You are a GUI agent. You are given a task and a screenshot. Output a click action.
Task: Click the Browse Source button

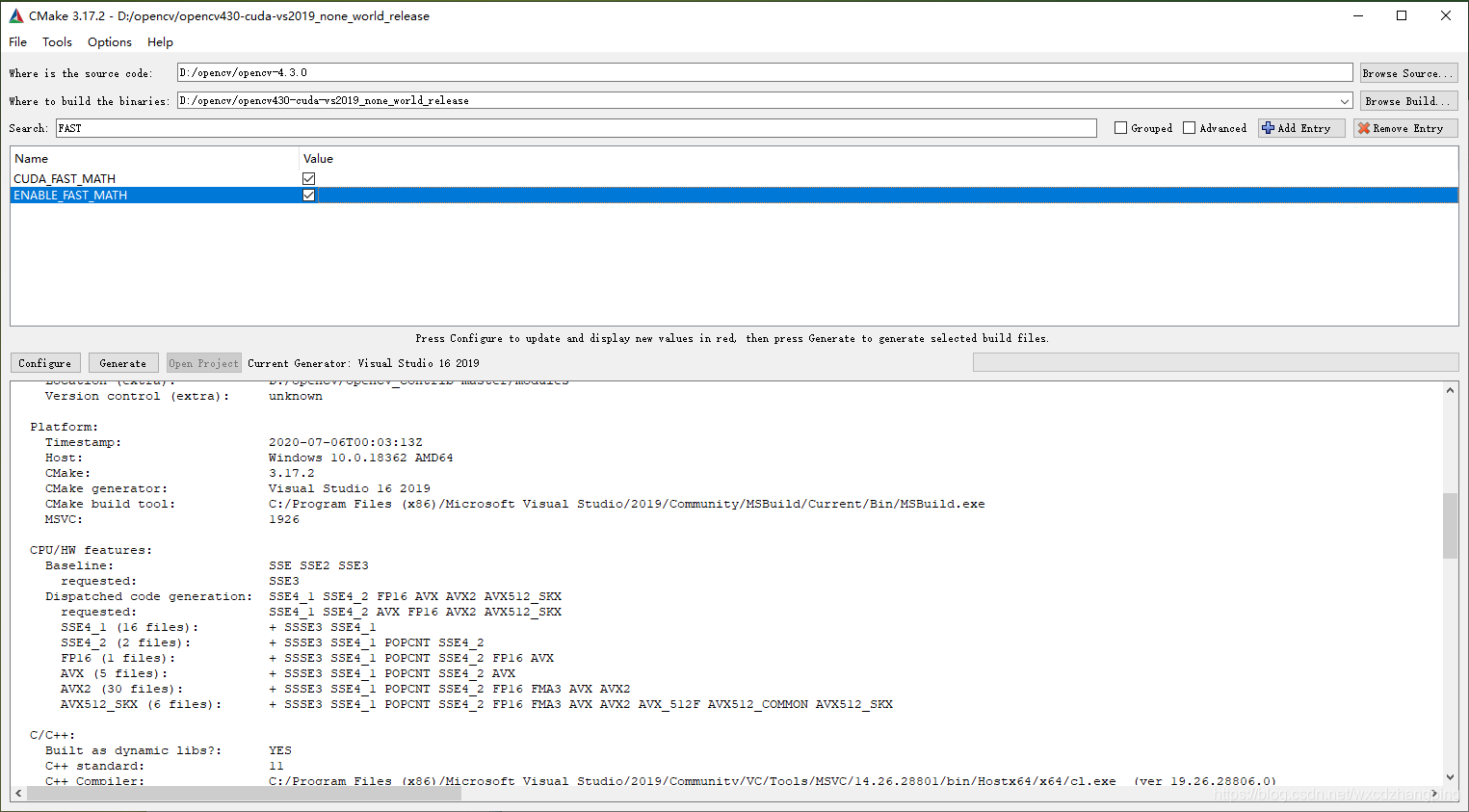pos(1408,73)
